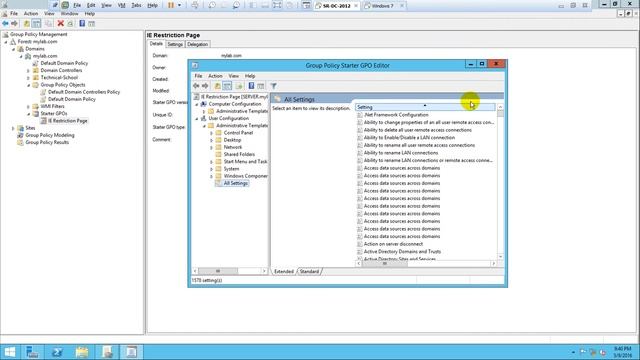
Task: Select Ability to Enable/Disable a LAN connection
Action: tap(409, 138)
